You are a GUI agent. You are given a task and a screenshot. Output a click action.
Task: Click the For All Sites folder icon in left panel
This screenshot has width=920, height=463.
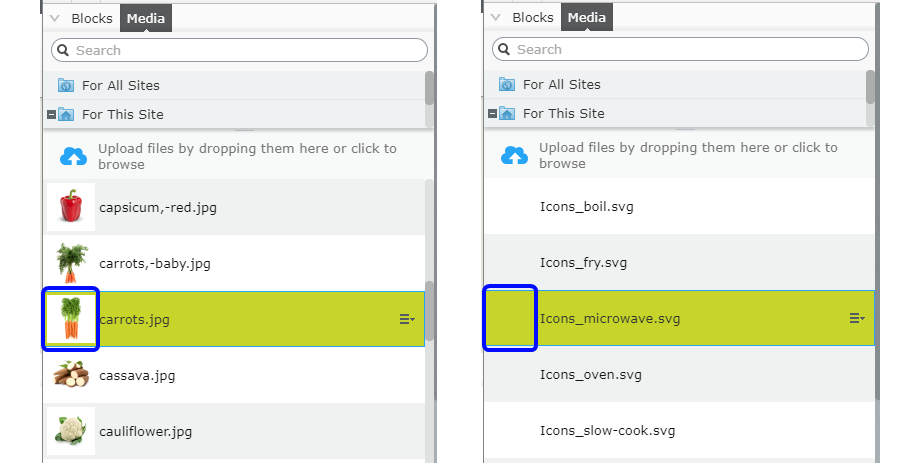(x=66, y=86)
